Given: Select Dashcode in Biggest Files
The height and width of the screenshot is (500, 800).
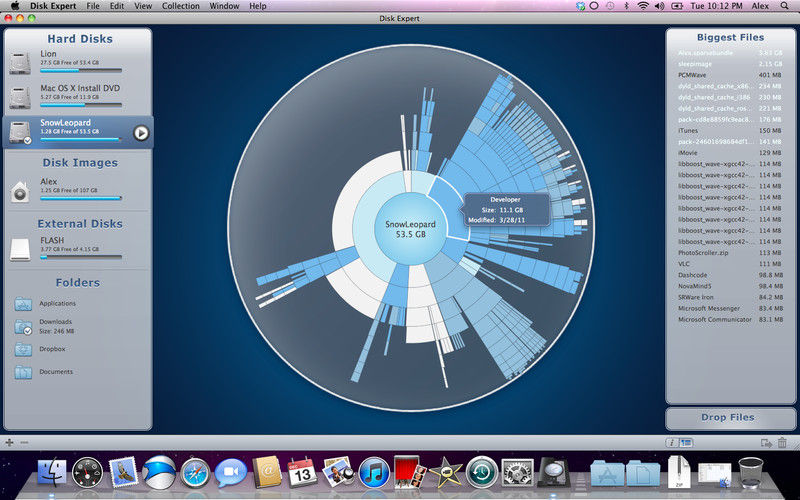Looking at the screenshot, I should click(x=730, y=275).
